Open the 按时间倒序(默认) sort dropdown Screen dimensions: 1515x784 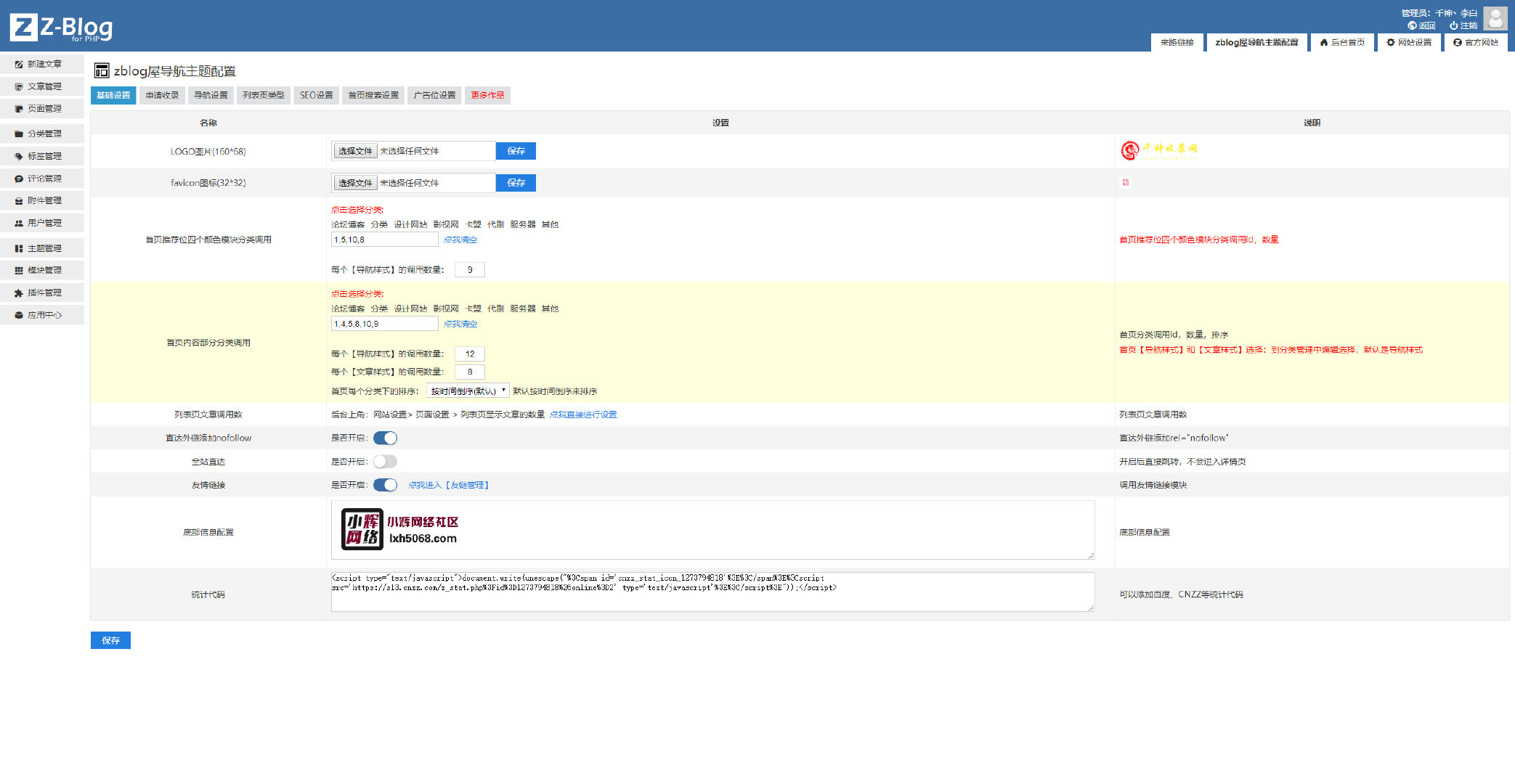468,391
